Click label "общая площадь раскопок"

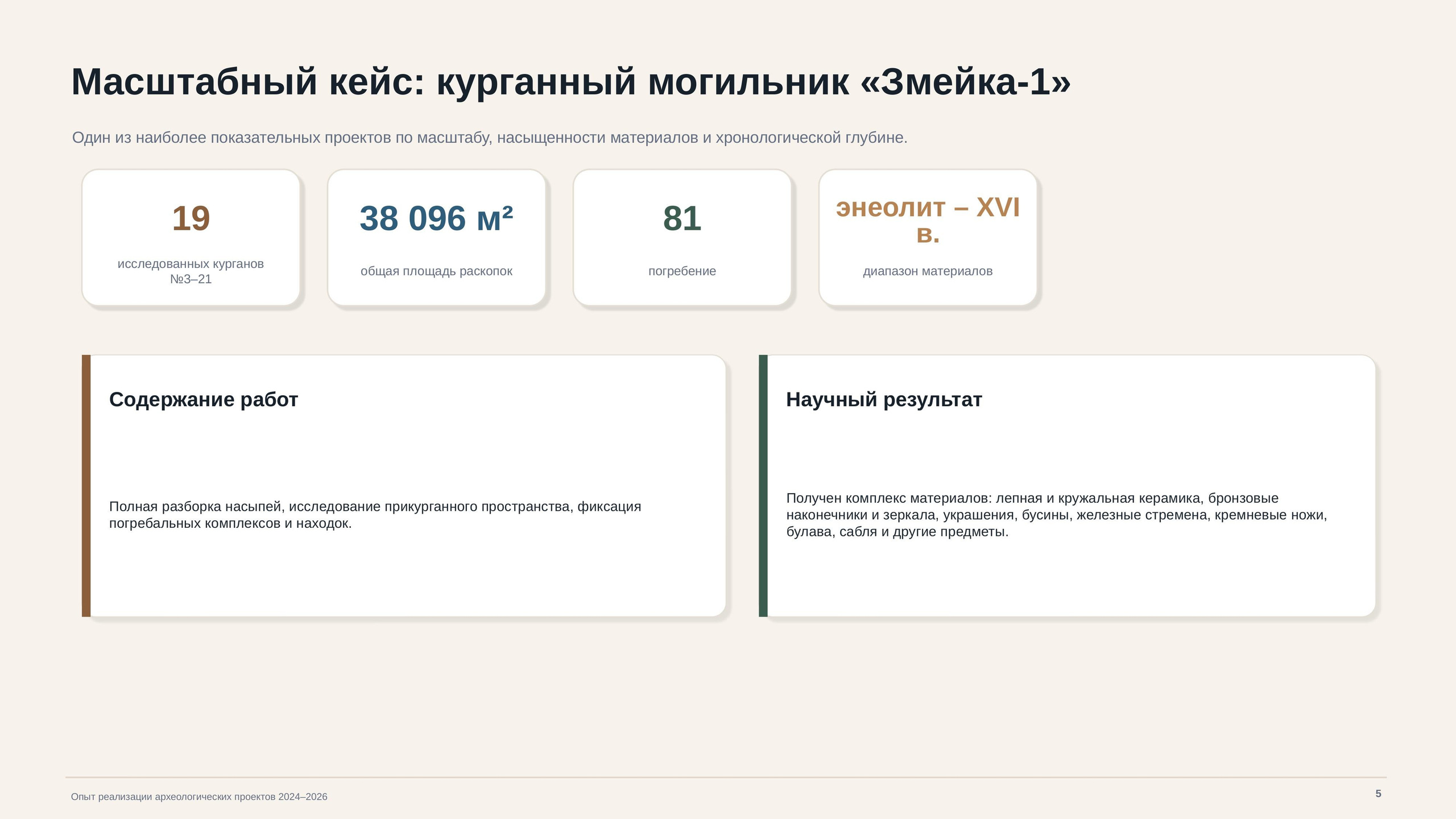pos(436,271)
